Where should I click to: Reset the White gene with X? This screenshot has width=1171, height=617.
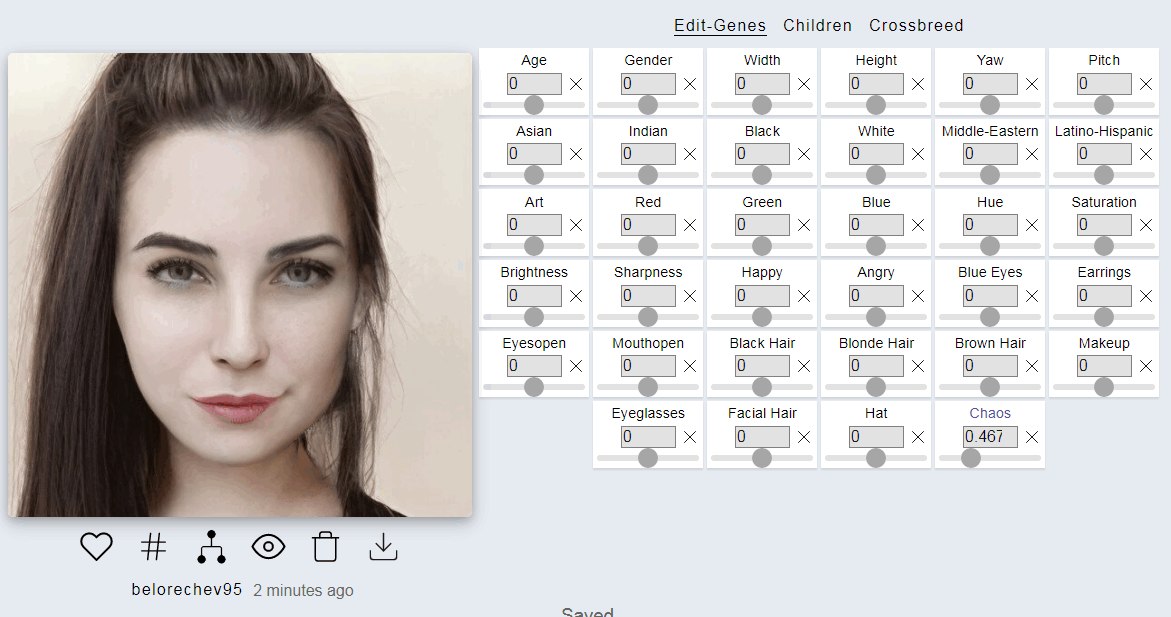coord(918,154)
